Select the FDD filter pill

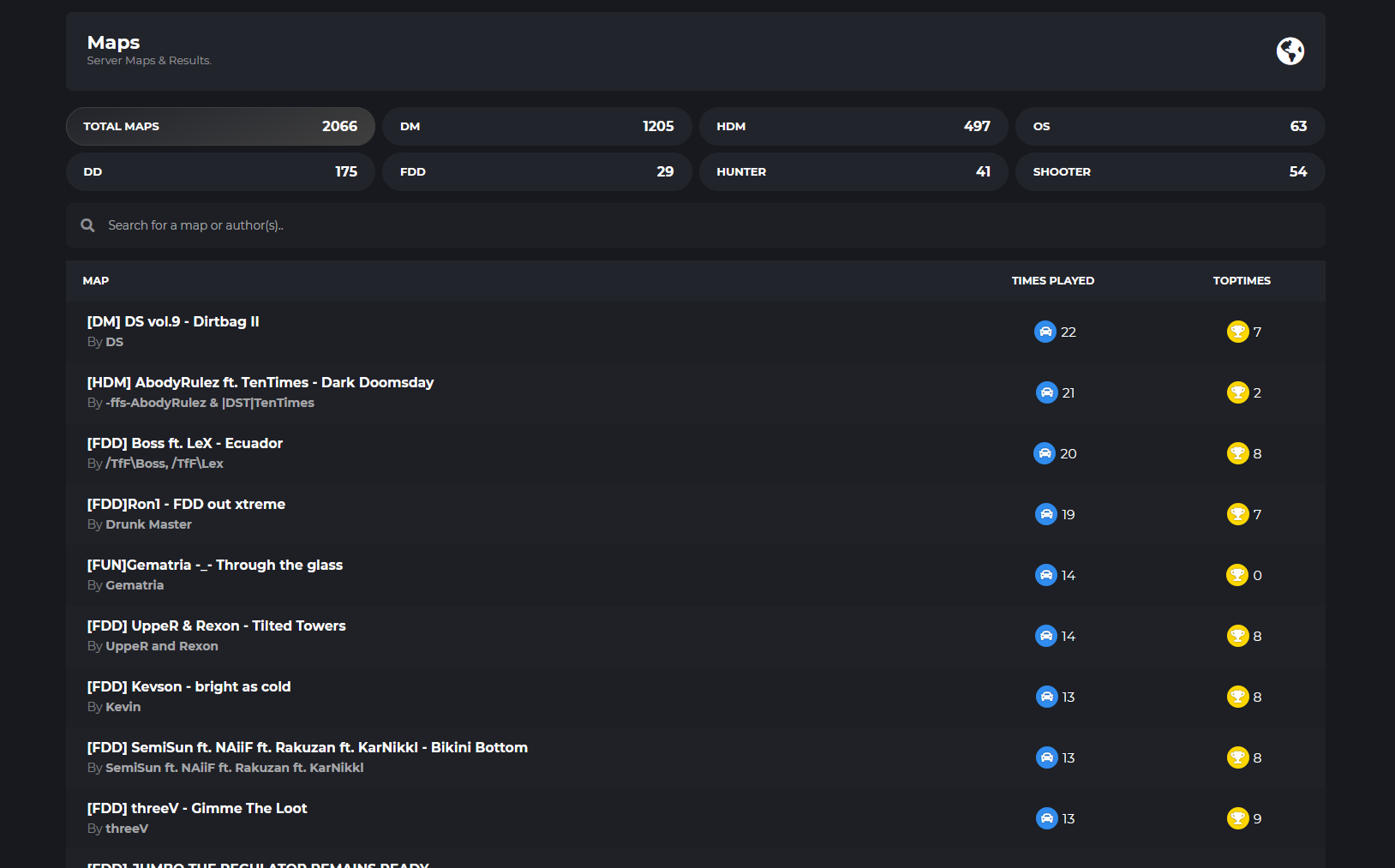(537, 171)
